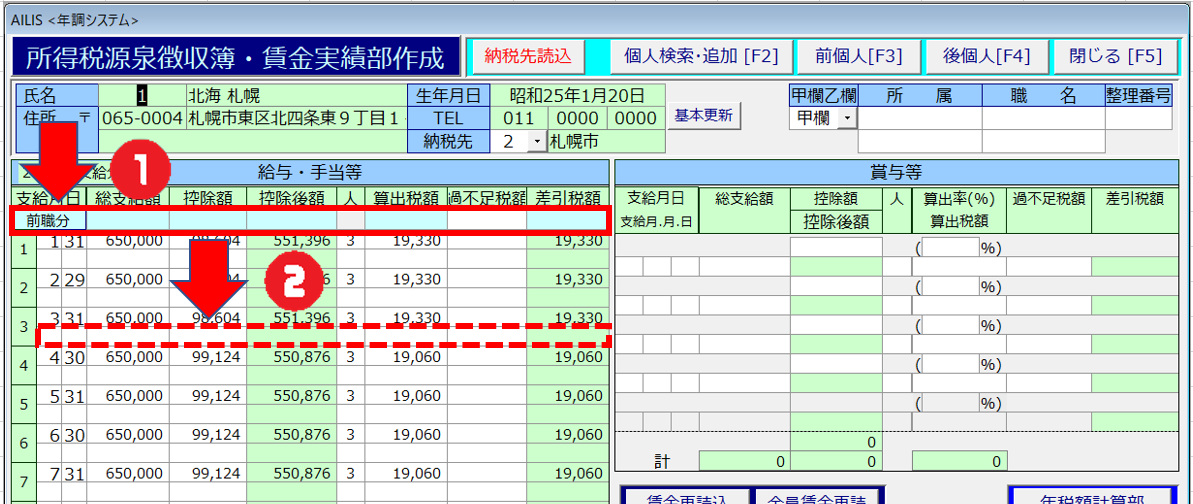Click the first 算出率 percent field in 賞与等
The width and height of the screenshot is (1193, 504).
[x=949, y=247]
